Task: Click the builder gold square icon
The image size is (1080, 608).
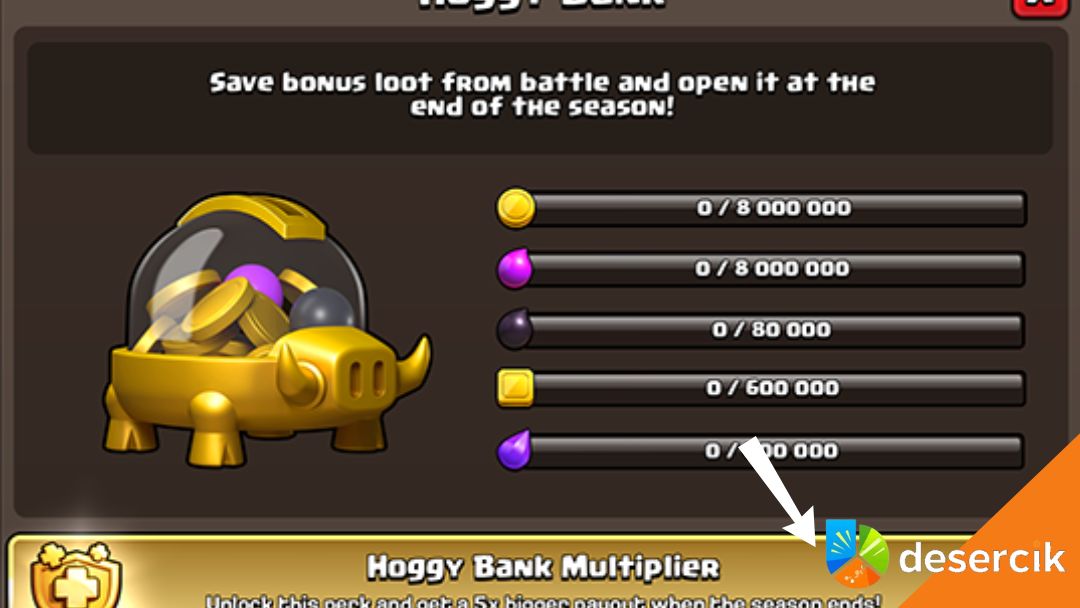Action: click(516, 388)
